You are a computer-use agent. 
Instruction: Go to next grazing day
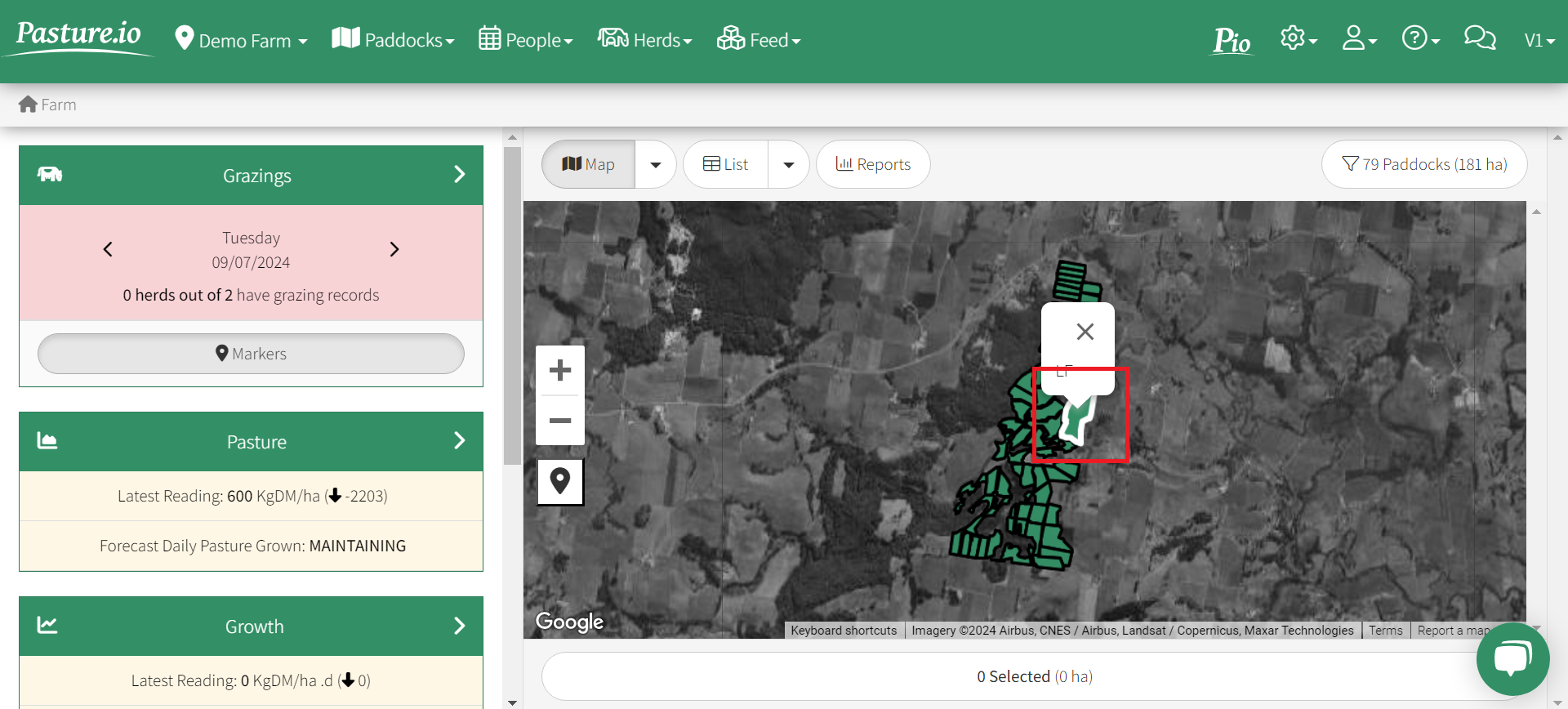pos(394,249)
